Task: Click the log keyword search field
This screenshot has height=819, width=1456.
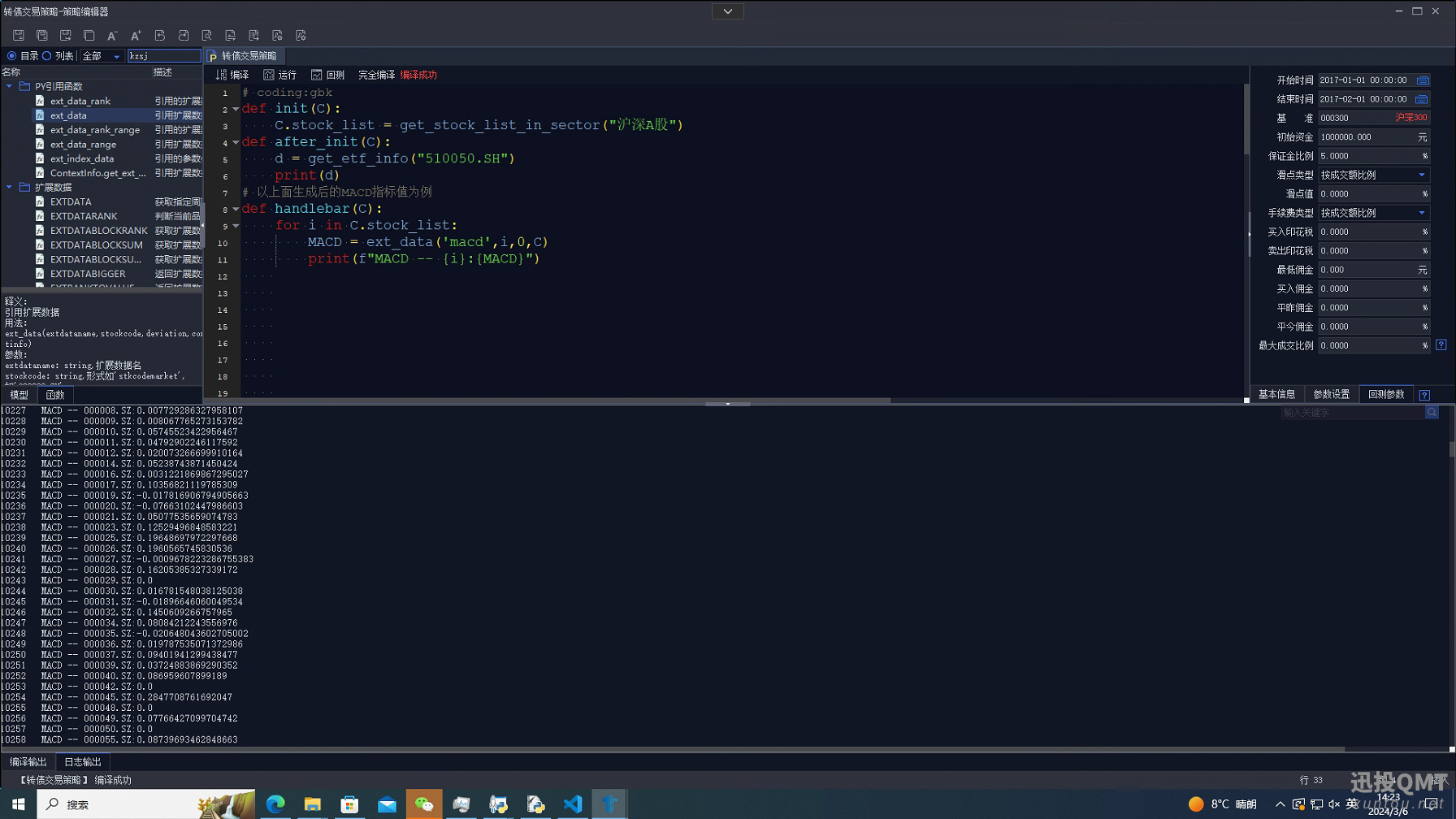Action: click(x=1353, y=413)
